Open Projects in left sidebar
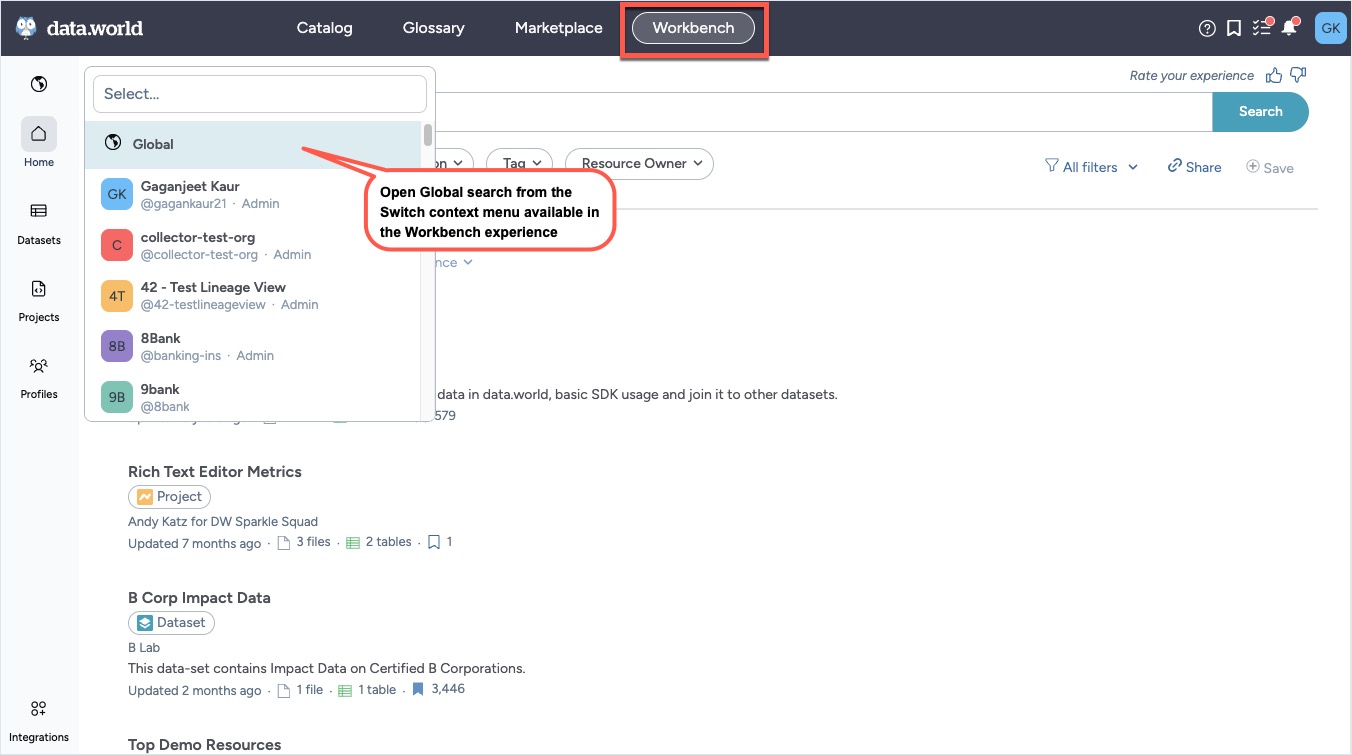The height and width of the screenshot is (755, 1352). click(39, 299)
